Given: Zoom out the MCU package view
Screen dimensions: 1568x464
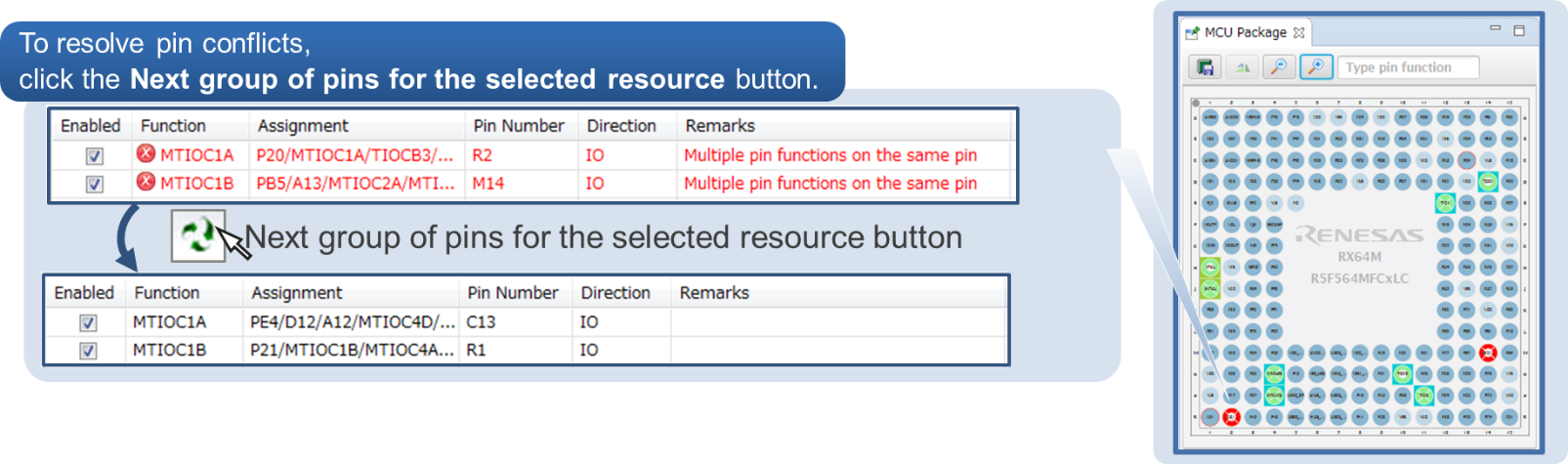Looking at the screenshot, I should 1279,67.
